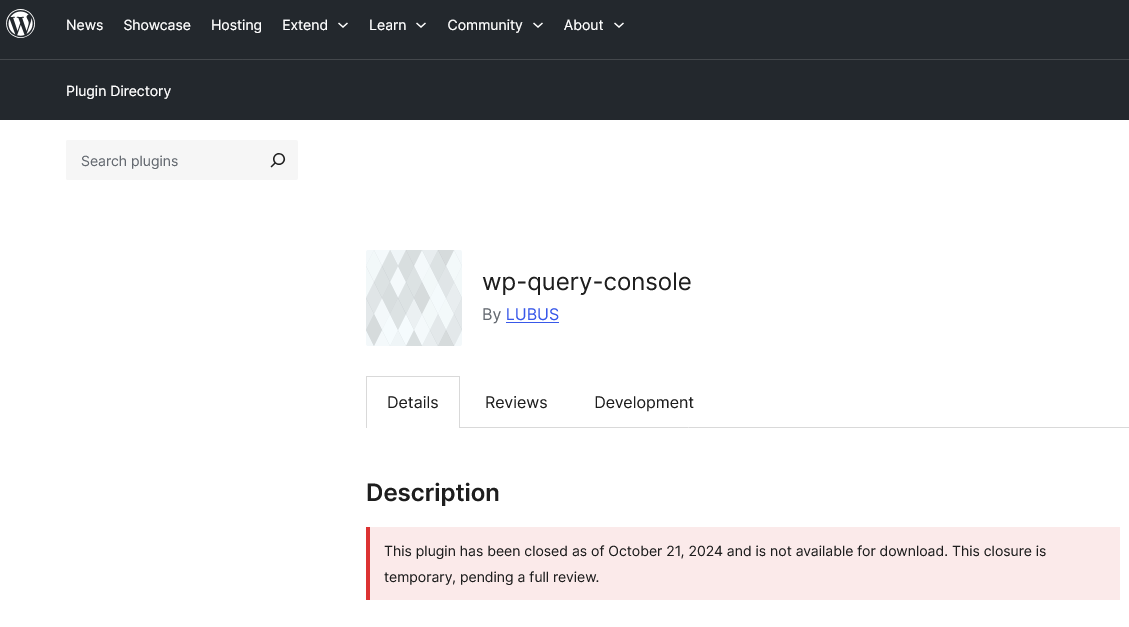Click the Description heading
1129x627 pixels.
point(433,492)
